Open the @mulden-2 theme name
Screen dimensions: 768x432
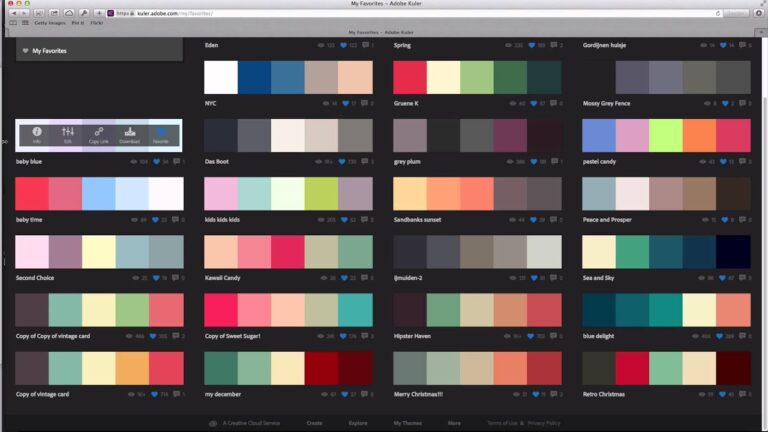coord(408,278)
